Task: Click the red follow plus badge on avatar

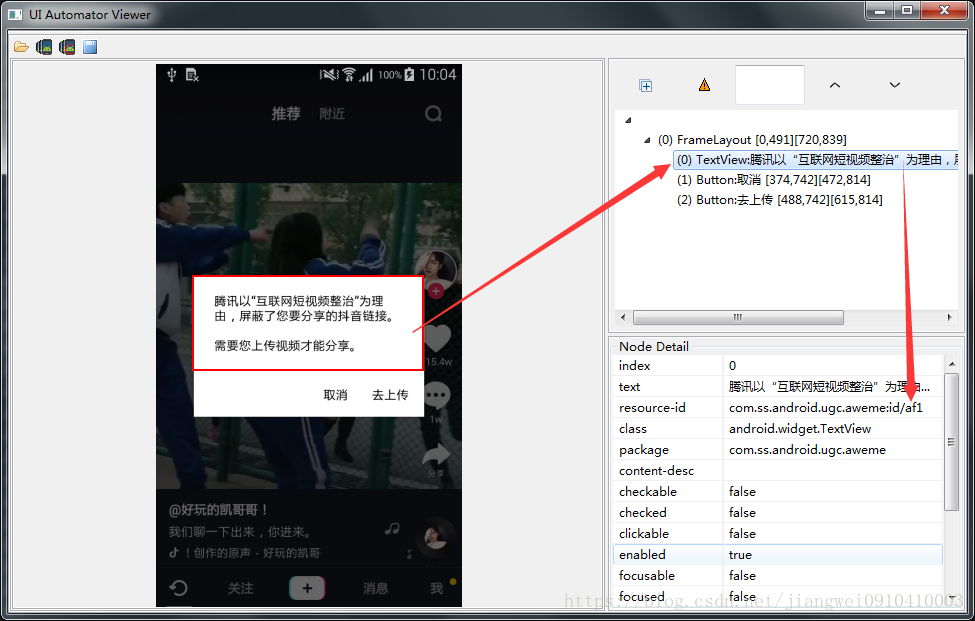Action: (437, 290)
